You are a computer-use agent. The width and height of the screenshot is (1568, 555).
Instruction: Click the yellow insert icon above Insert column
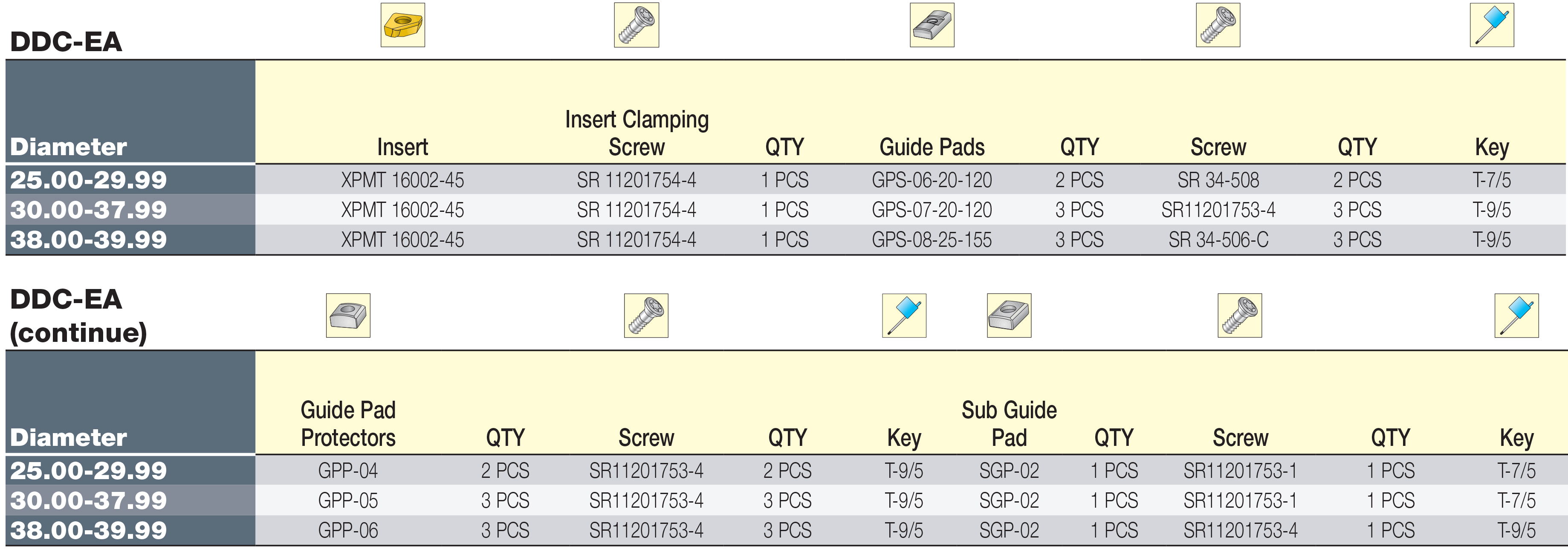pos(402,25)
